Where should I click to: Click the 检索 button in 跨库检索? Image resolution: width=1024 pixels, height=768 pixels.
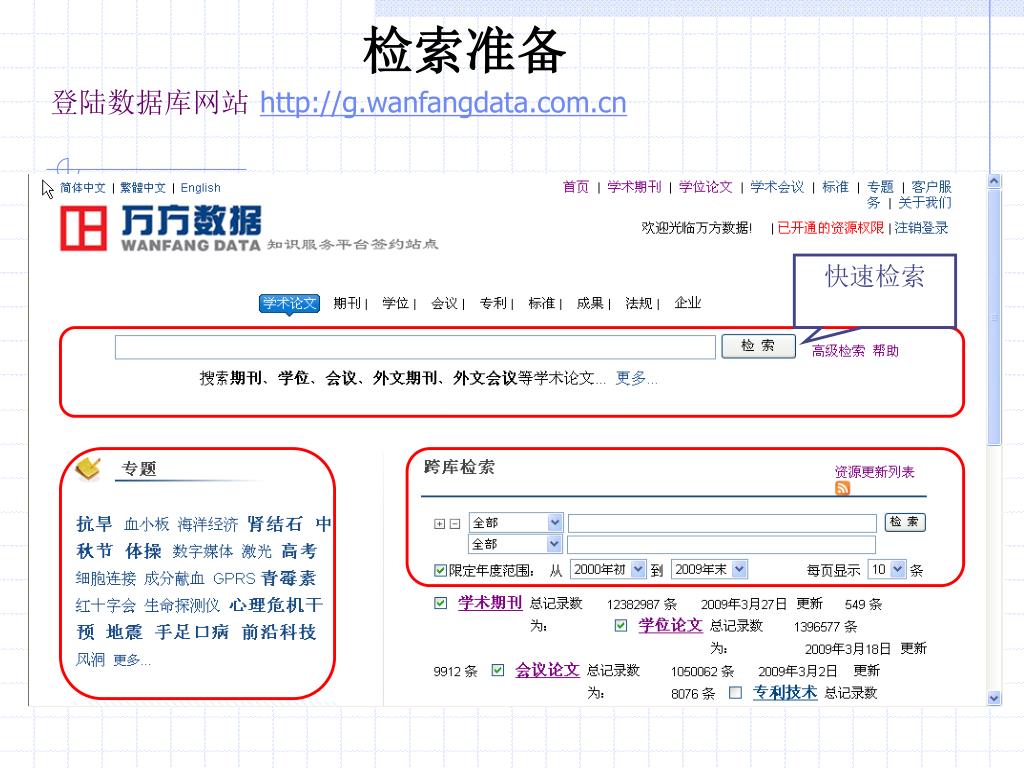click(x=904, y=522)
